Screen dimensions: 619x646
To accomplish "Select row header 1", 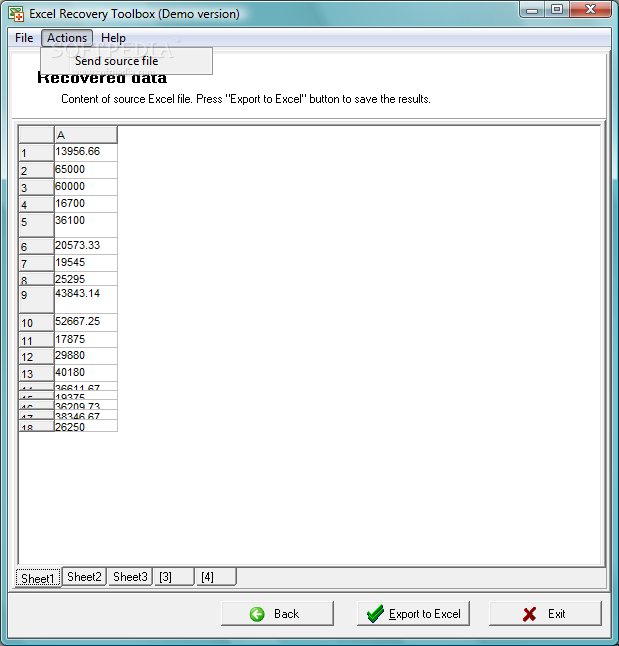I will 37,152.
